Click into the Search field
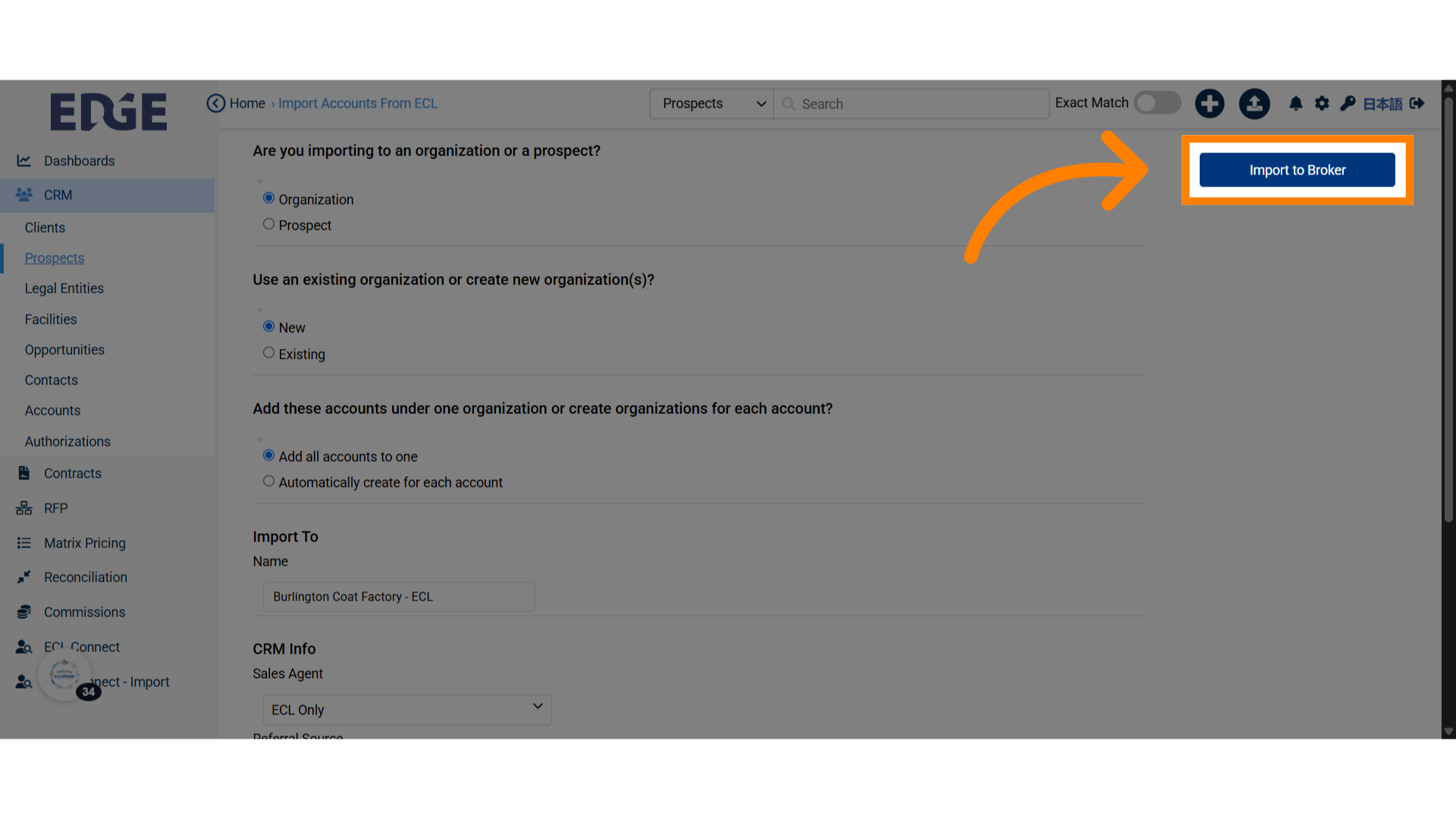 tap(912, 104)
